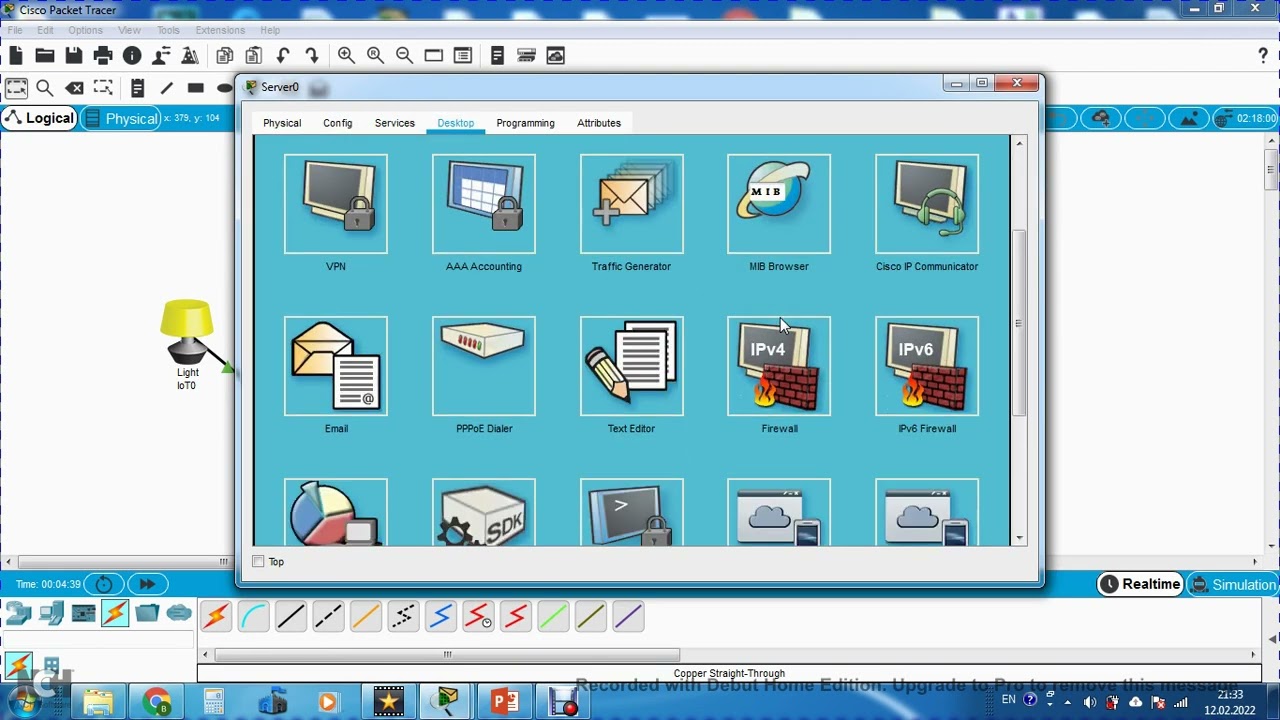The height and width of the screenshot is (720, 1280).
Task: Open the Extensions menu
Action: (220, 30)
